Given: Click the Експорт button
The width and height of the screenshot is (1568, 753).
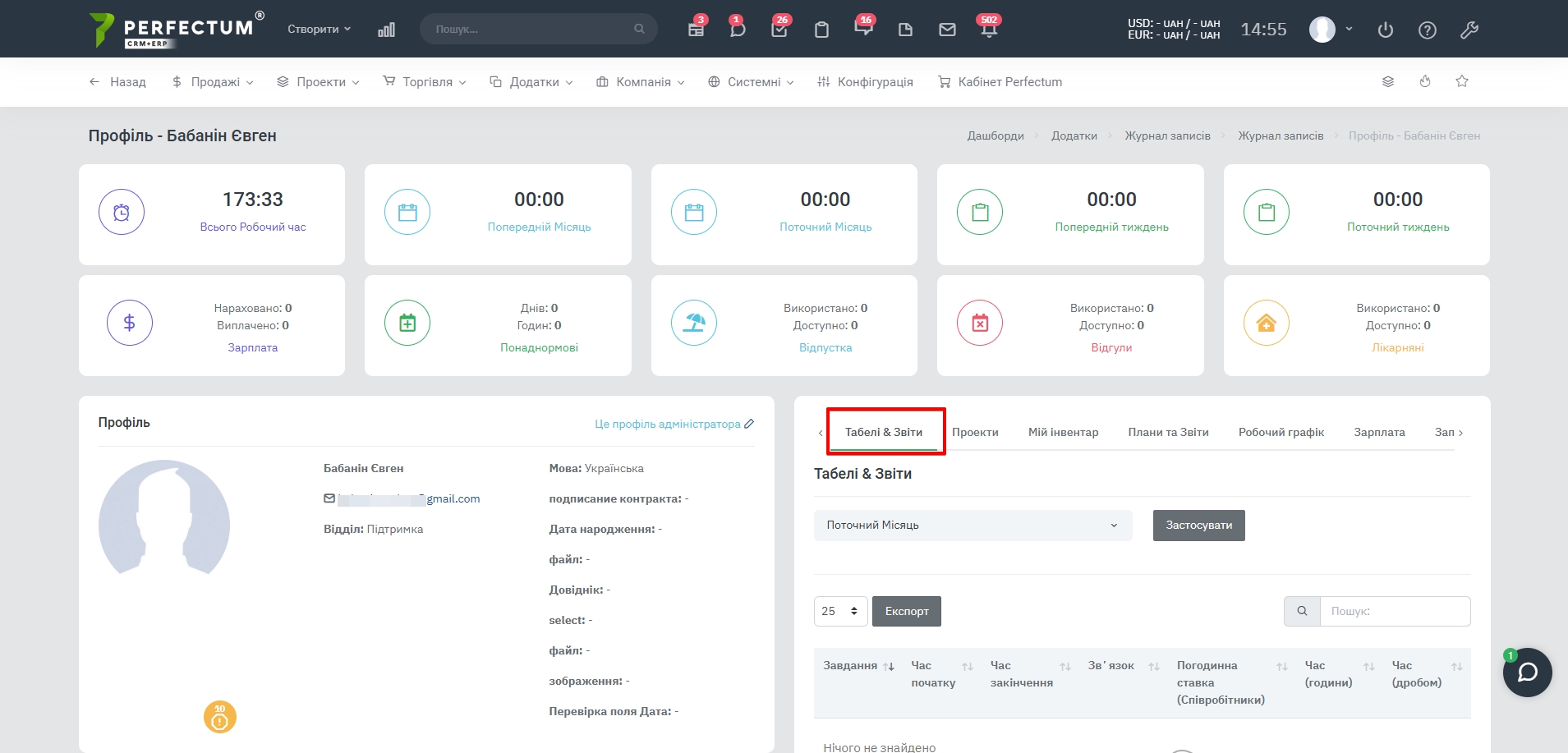Looking at the screenshot, I should point(906,611).
